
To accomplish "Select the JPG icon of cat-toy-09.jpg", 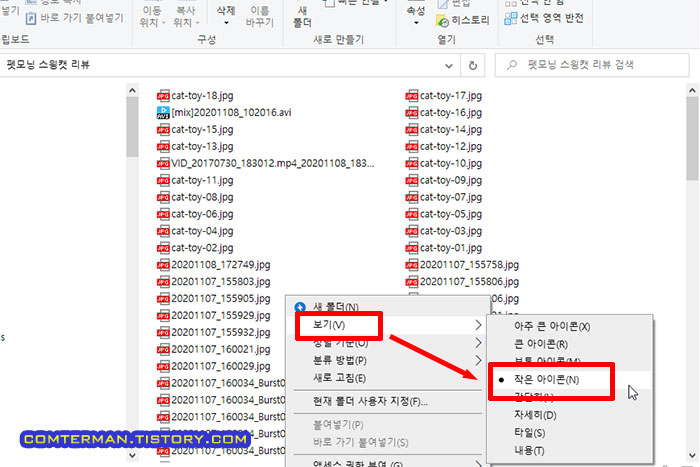I will (412, 180).
